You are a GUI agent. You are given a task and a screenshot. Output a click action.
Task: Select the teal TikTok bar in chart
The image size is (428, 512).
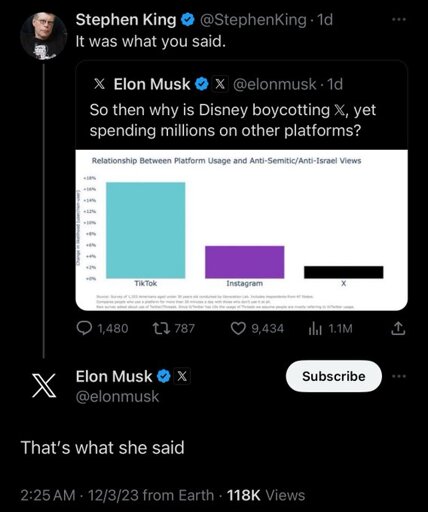[x=146, y=230]
